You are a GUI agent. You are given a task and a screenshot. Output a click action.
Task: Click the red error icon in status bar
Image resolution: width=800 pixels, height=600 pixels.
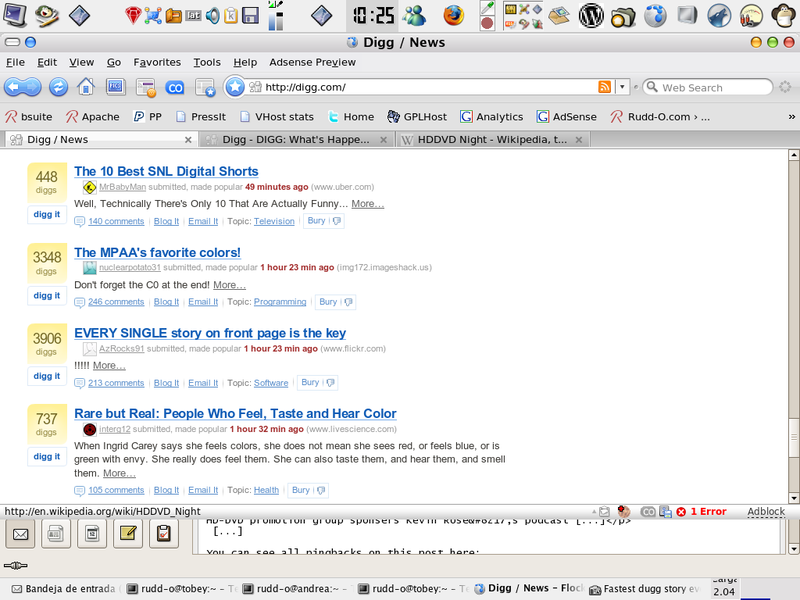[x=681, y=511]
